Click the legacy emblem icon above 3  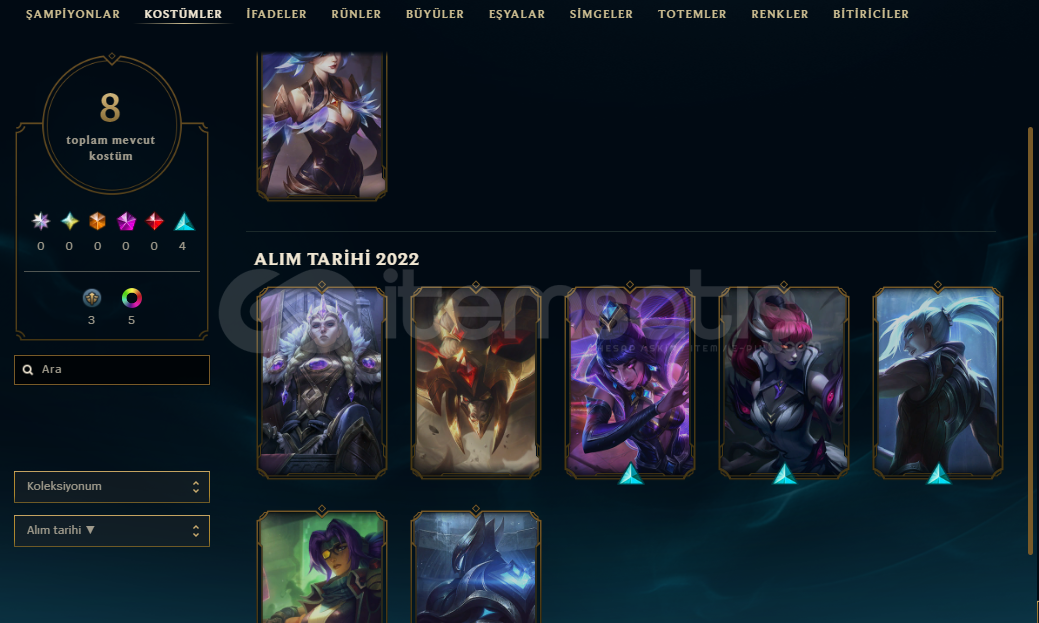[x=91, y=298]
